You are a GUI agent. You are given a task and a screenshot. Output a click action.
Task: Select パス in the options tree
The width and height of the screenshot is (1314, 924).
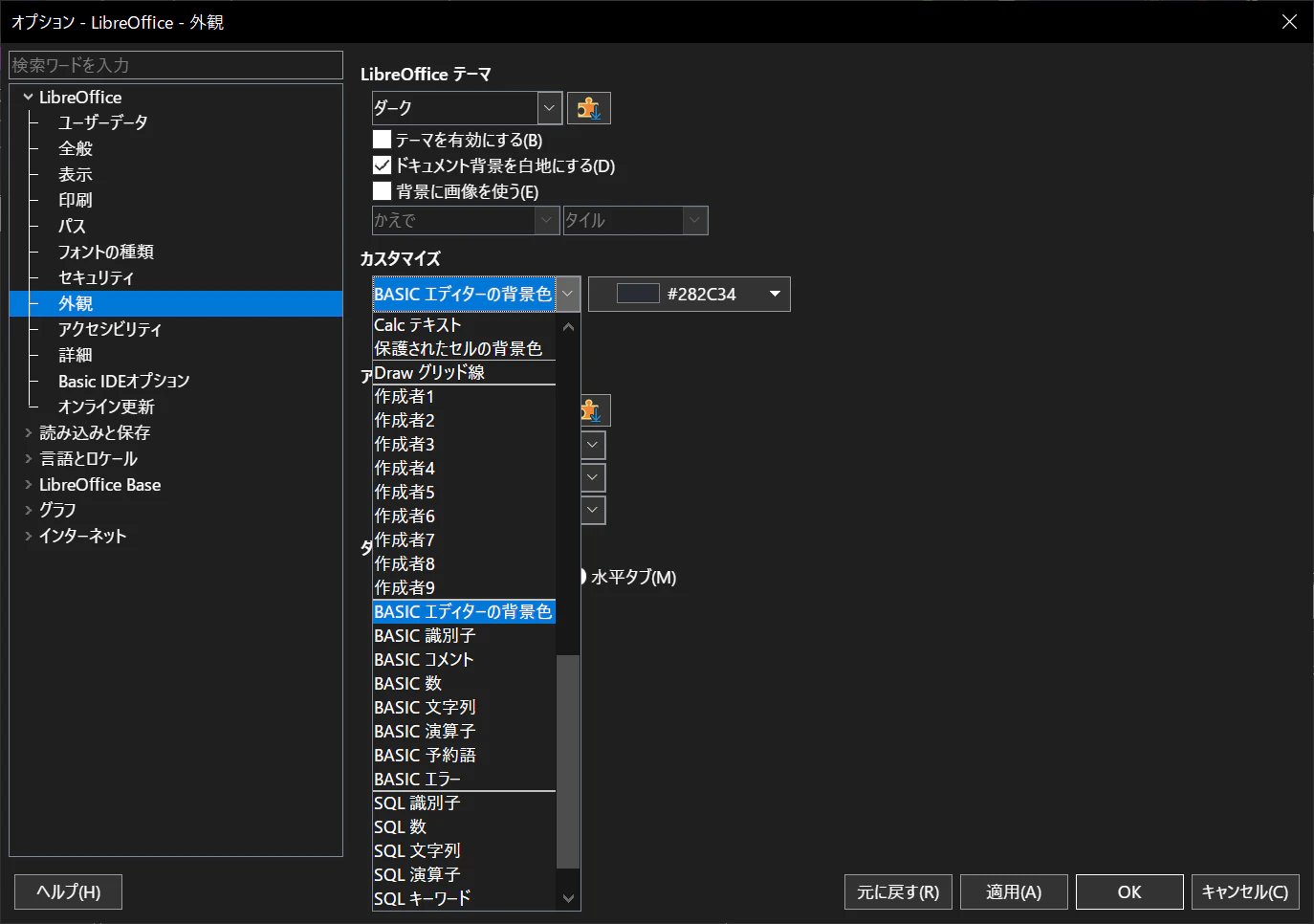point(72,226)
